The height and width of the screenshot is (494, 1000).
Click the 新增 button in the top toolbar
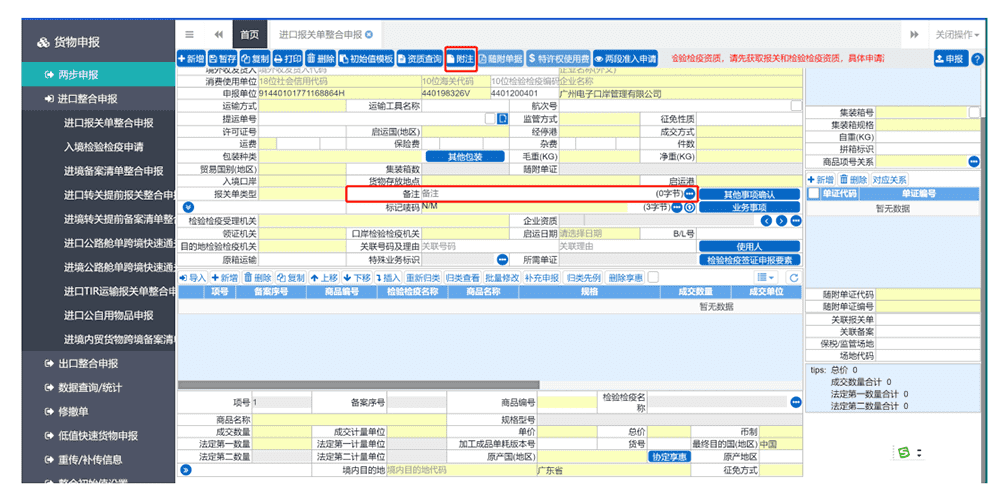191,59
